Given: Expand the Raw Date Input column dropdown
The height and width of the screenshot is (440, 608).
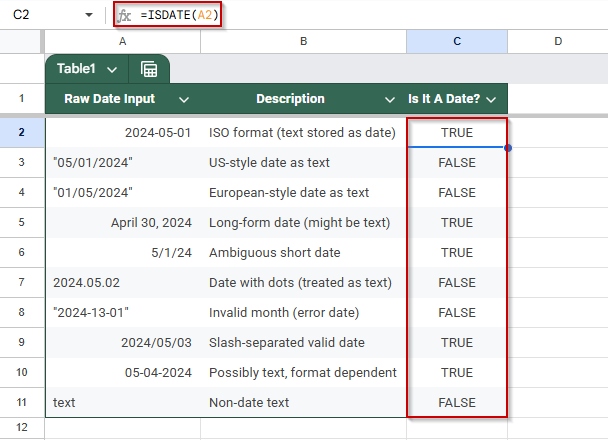Looking at the screenshot, I should [x=184, y=100].
